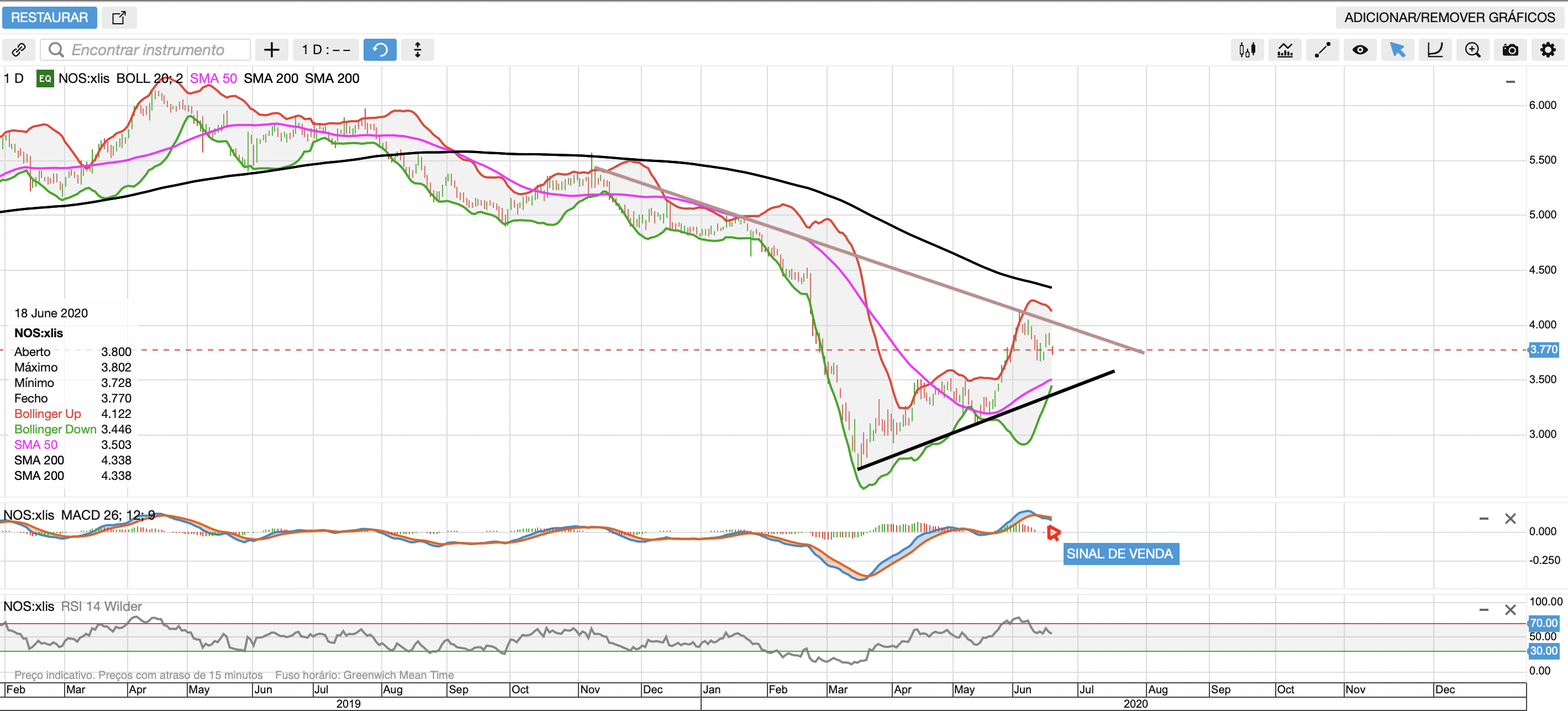
Task: Click the logarithmic scale curve icon
Action: click(1435, 50)
